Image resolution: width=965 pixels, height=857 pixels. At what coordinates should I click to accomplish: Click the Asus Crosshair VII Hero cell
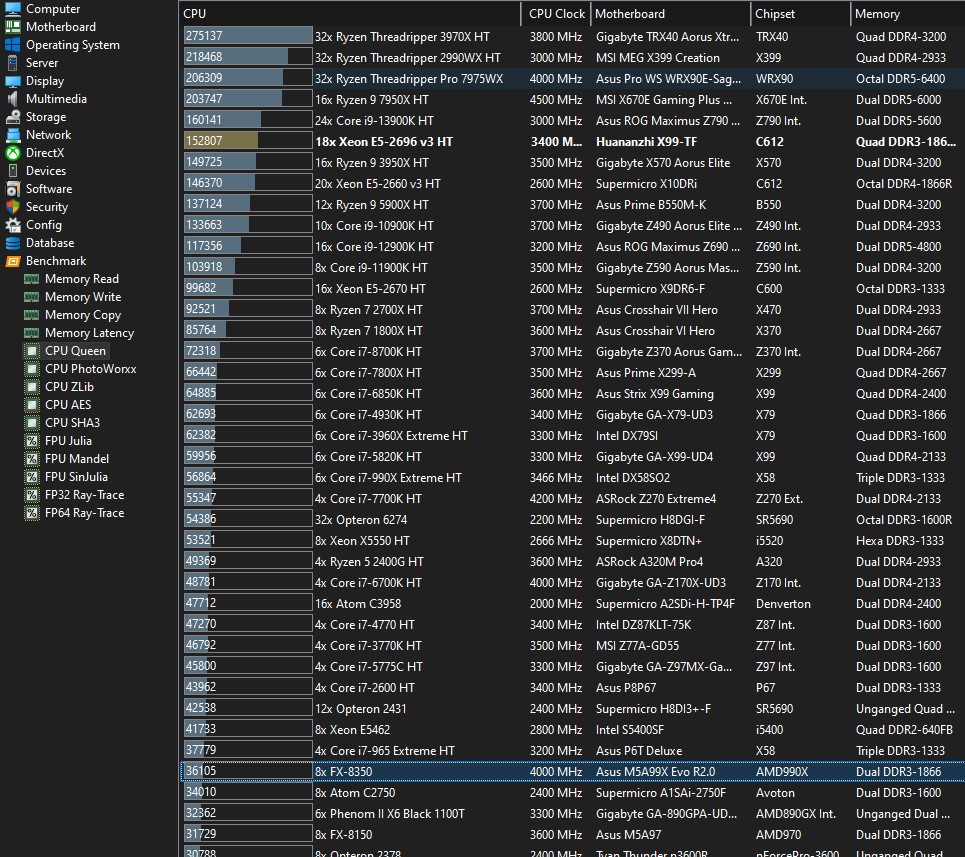tap(657, 309)
